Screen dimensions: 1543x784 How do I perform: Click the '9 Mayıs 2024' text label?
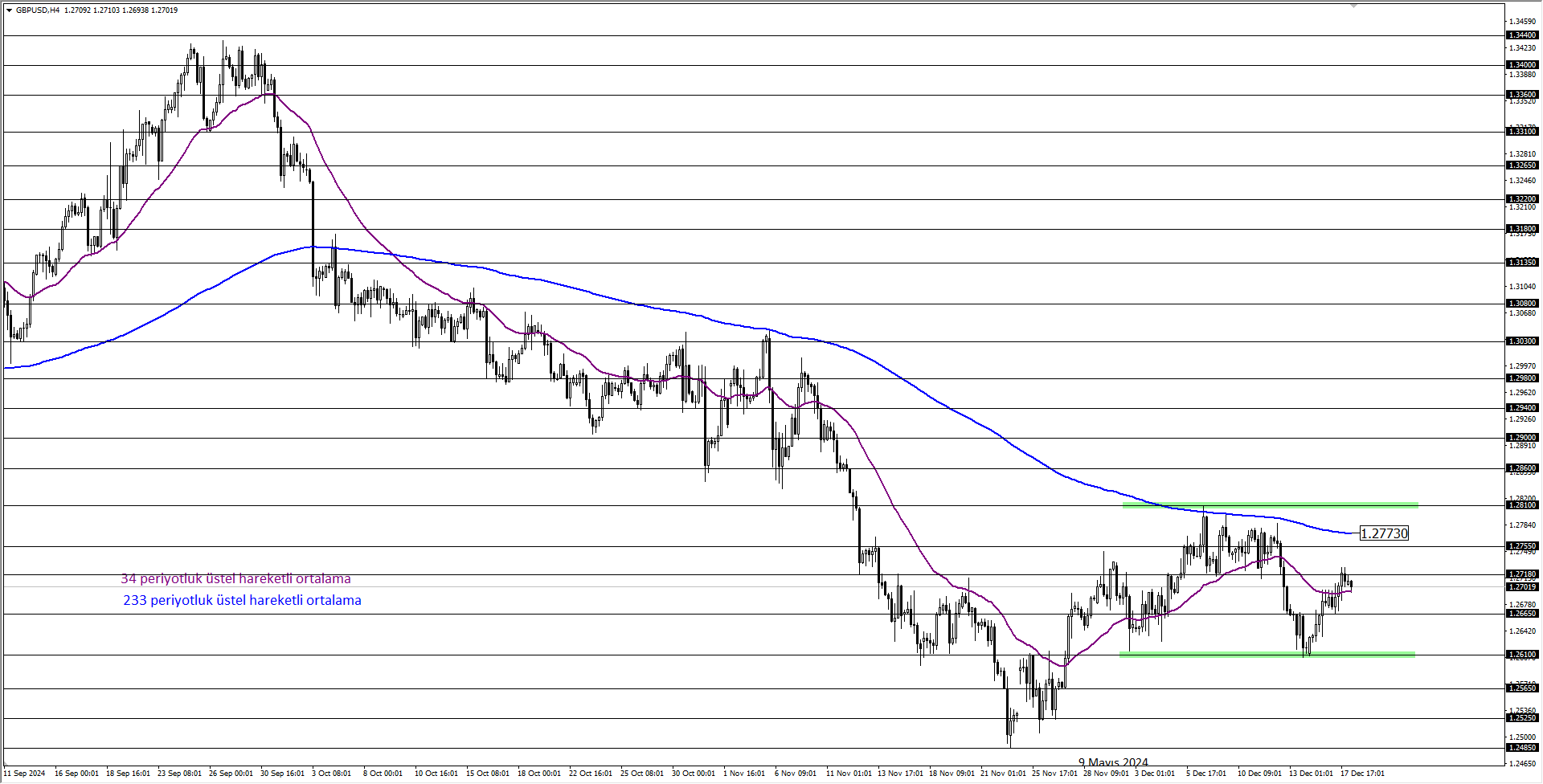[1113, 762]
